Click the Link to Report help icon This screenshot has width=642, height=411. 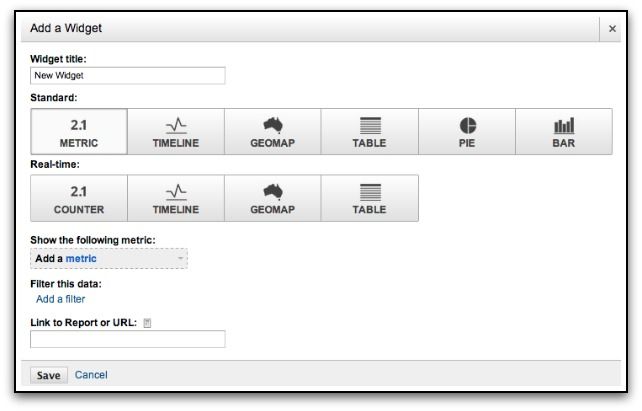point(147,323)
